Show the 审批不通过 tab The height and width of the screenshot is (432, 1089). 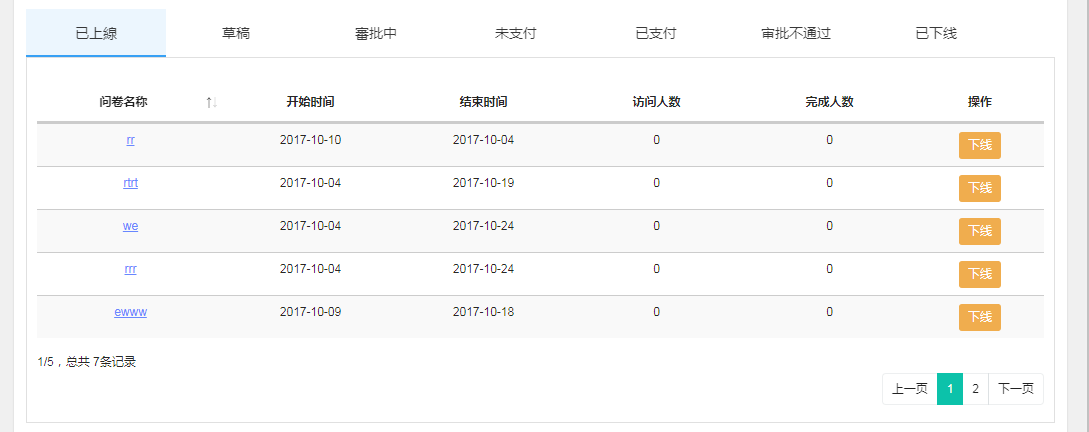click(796, 33)
